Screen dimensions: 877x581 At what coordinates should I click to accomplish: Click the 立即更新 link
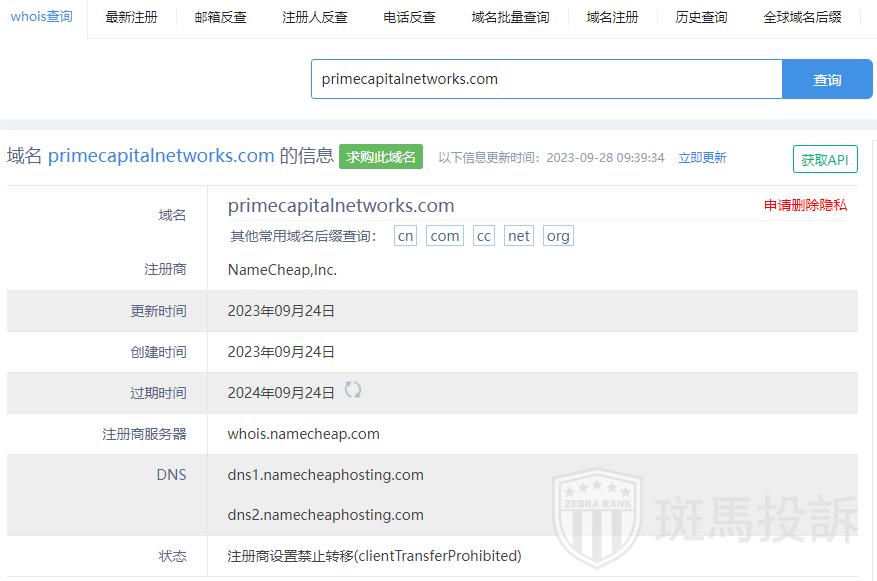tap(702, 158)
